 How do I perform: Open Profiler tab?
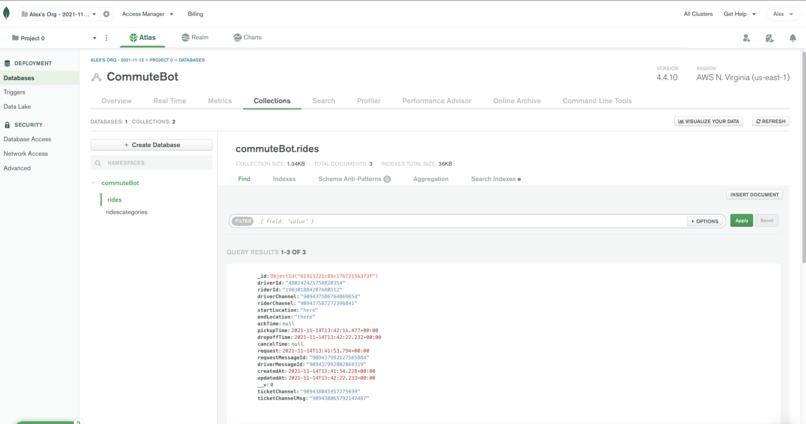click(x=369, y=101)
